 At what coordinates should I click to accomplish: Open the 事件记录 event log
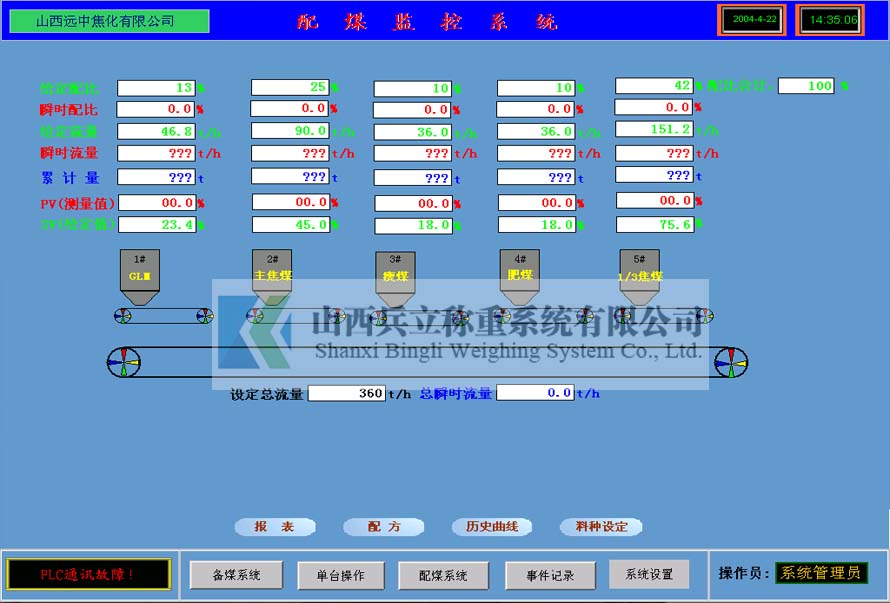(549, 575)
